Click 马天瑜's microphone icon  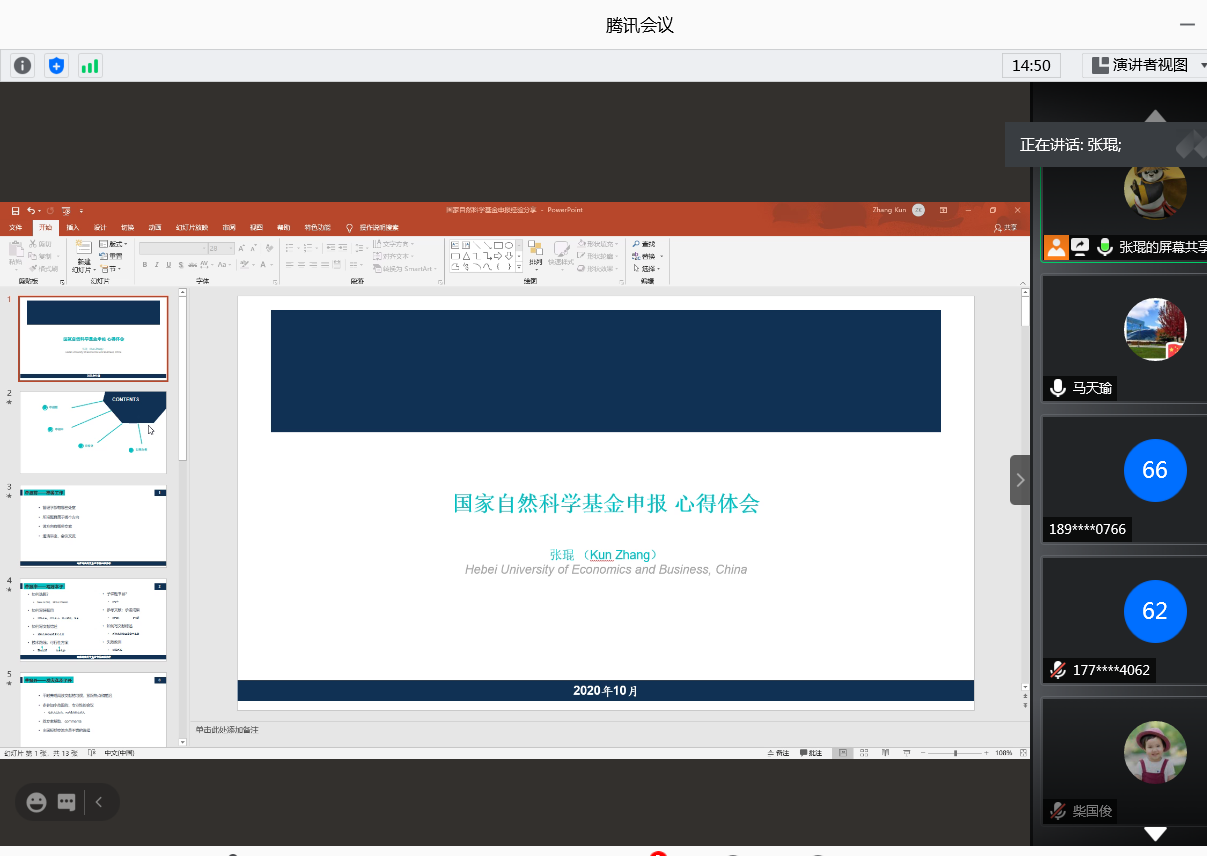(x=1057, y=388)
